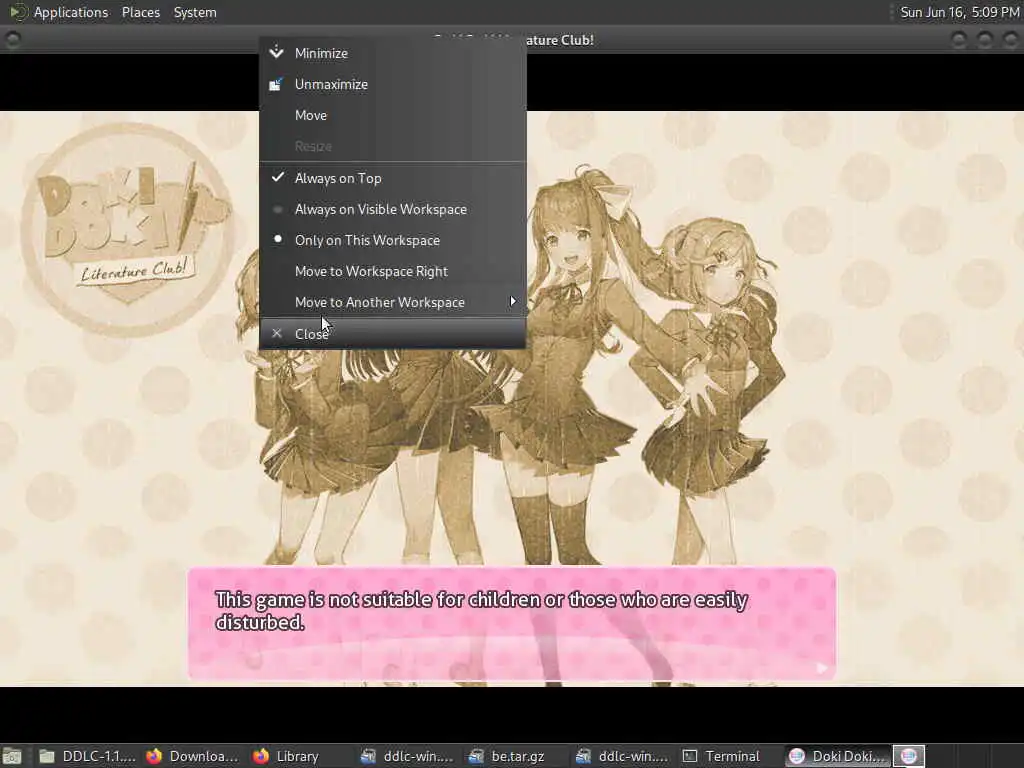The width and height of the screenshot is (1024, 768).
Task: Click the Move menu entry
Action: pos(392,115)
